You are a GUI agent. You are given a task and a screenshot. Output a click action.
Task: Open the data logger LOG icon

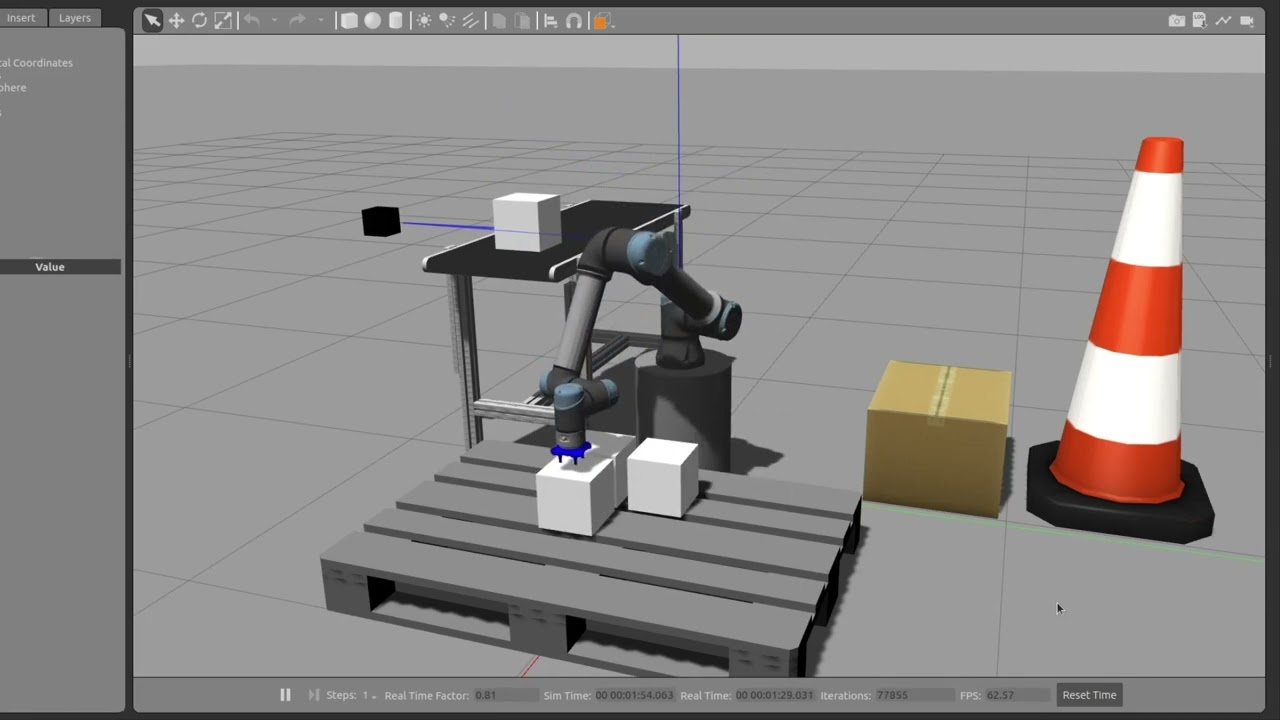(x=1199, y=20)
